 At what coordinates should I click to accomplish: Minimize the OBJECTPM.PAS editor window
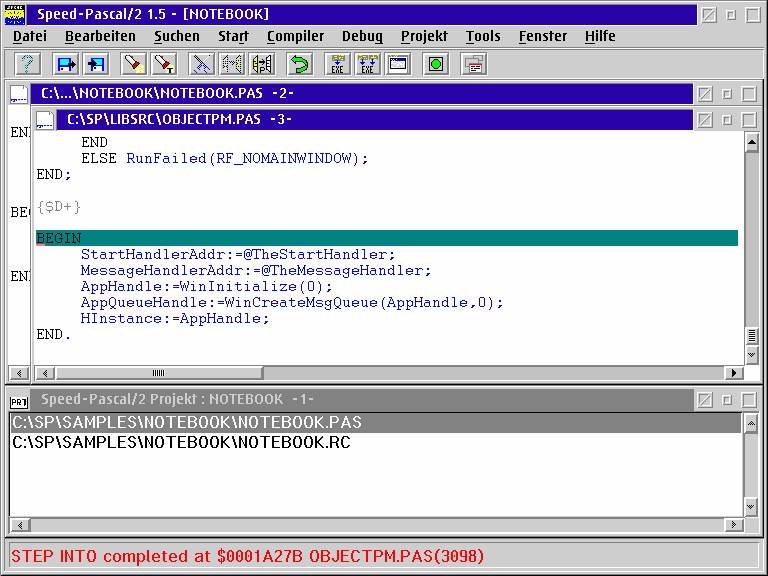click(x=727, y=120)
